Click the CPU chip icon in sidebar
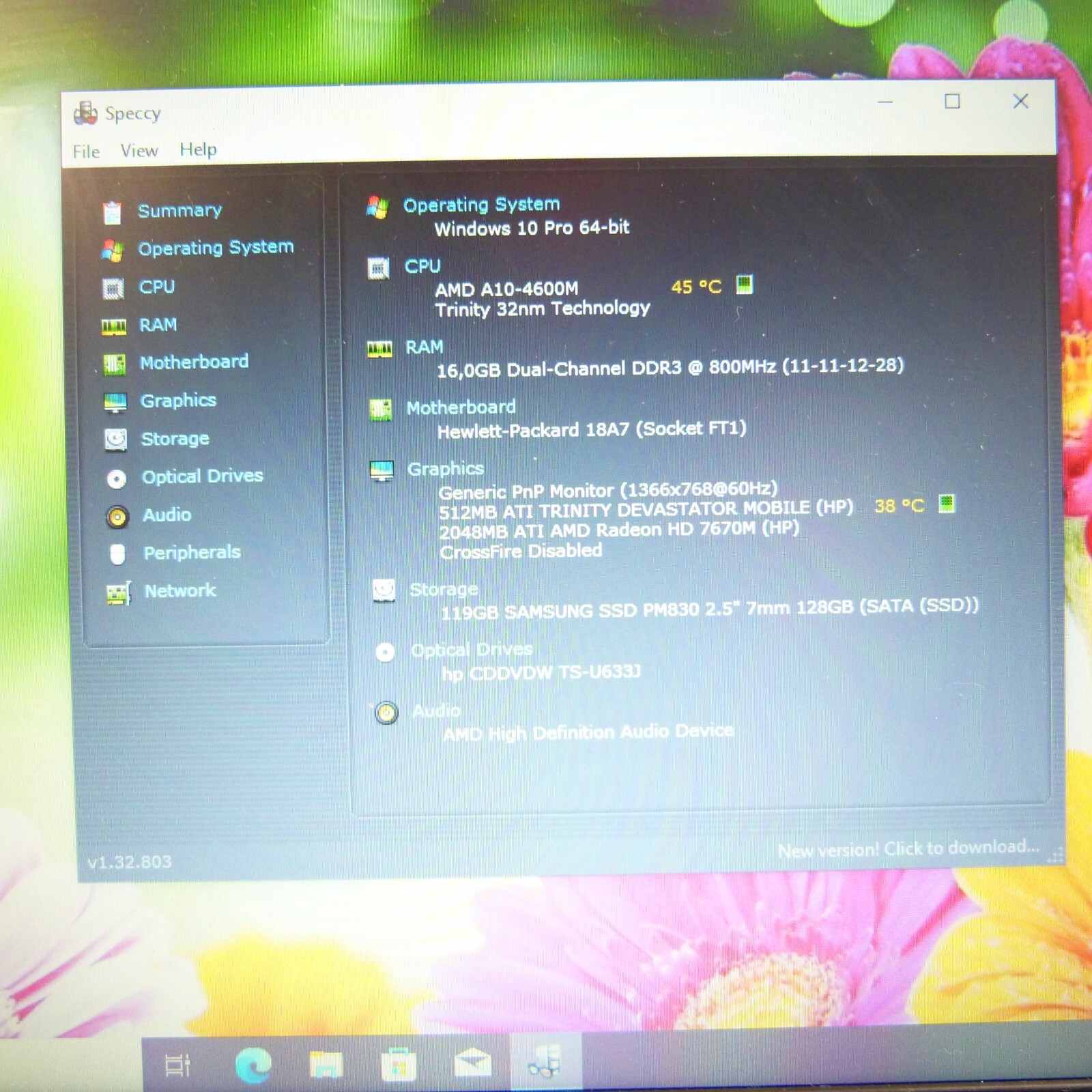 click(x=113, y=289)
